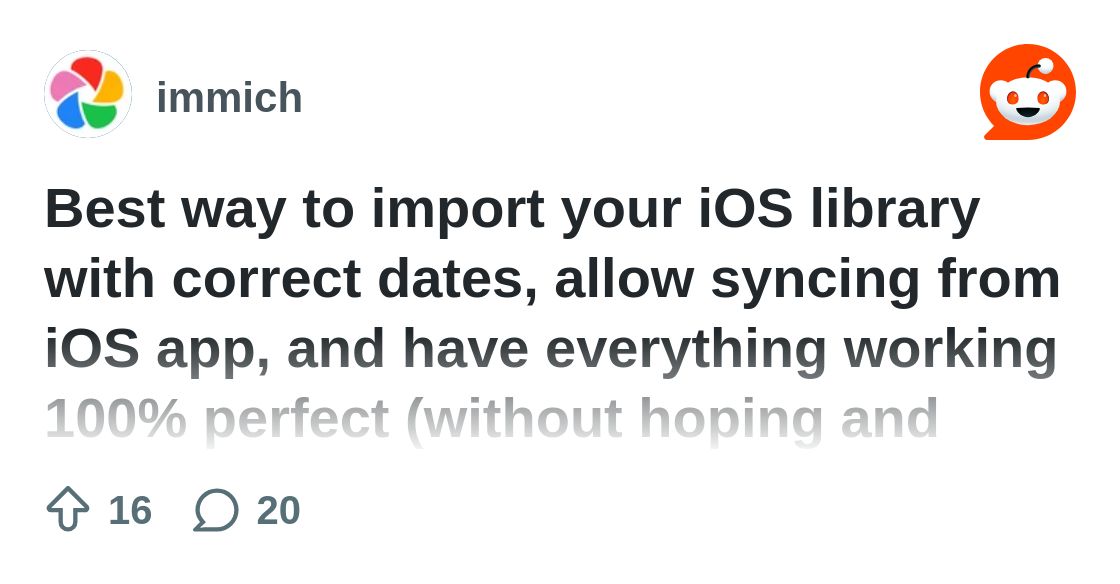Click the faded truncated "100% perfect" line
Image resolution: width=1120 pixels, height=584 pixels.
[x=491, y=418]
